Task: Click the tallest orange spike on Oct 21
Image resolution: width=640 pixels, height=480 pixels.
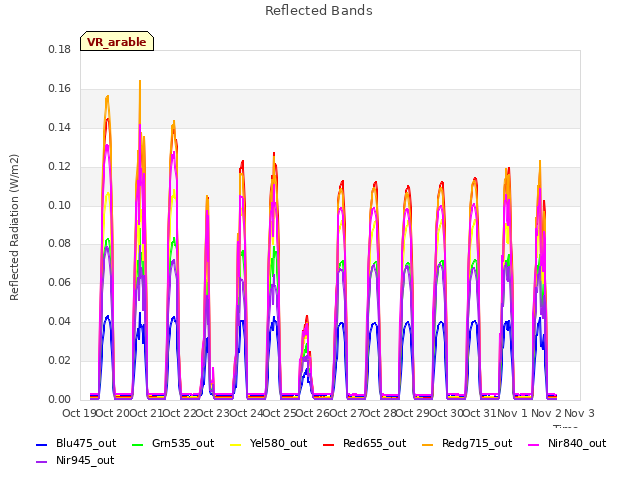Action: (140, 82)
